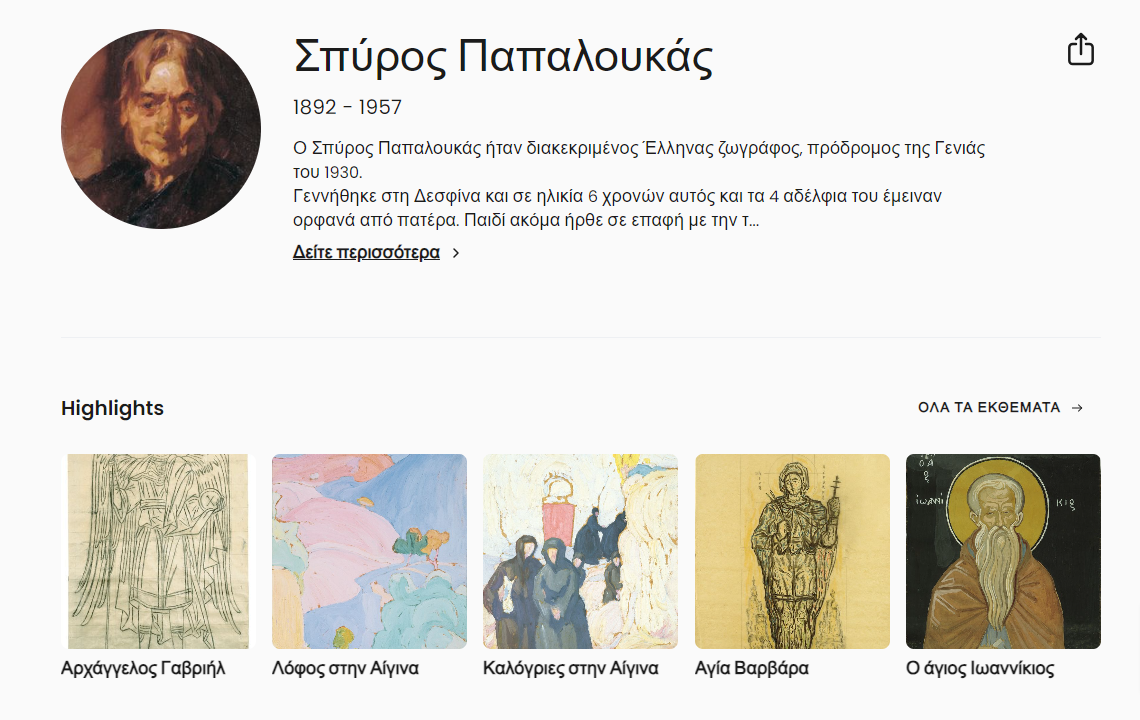The image size is (1140, 720).
Task: Click the Αρχάγγελος Γαβριήλ caption text
Action: (143, 668)
